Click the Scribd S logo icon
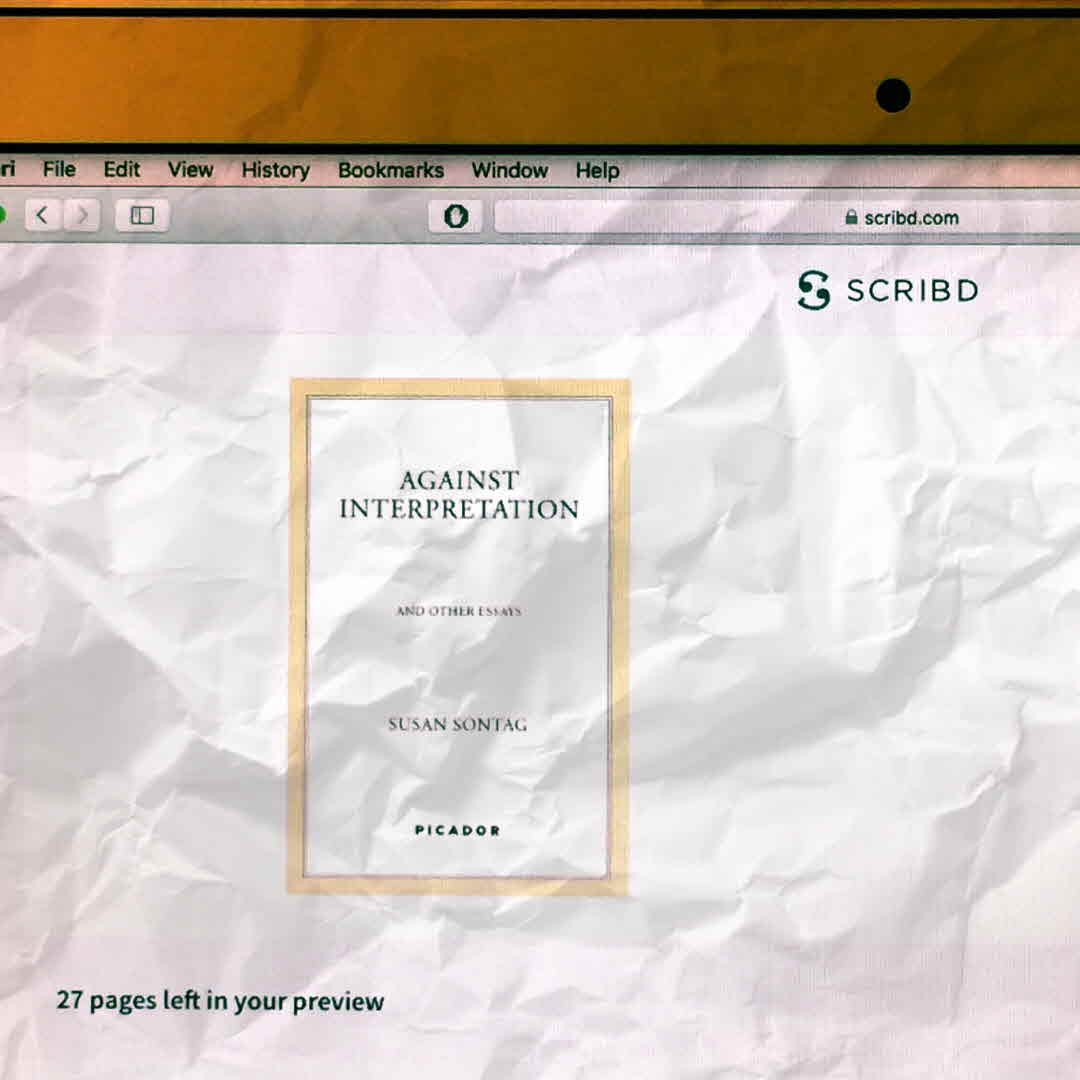Screen dimensions: 1080x1080 [x=814, y=290]
